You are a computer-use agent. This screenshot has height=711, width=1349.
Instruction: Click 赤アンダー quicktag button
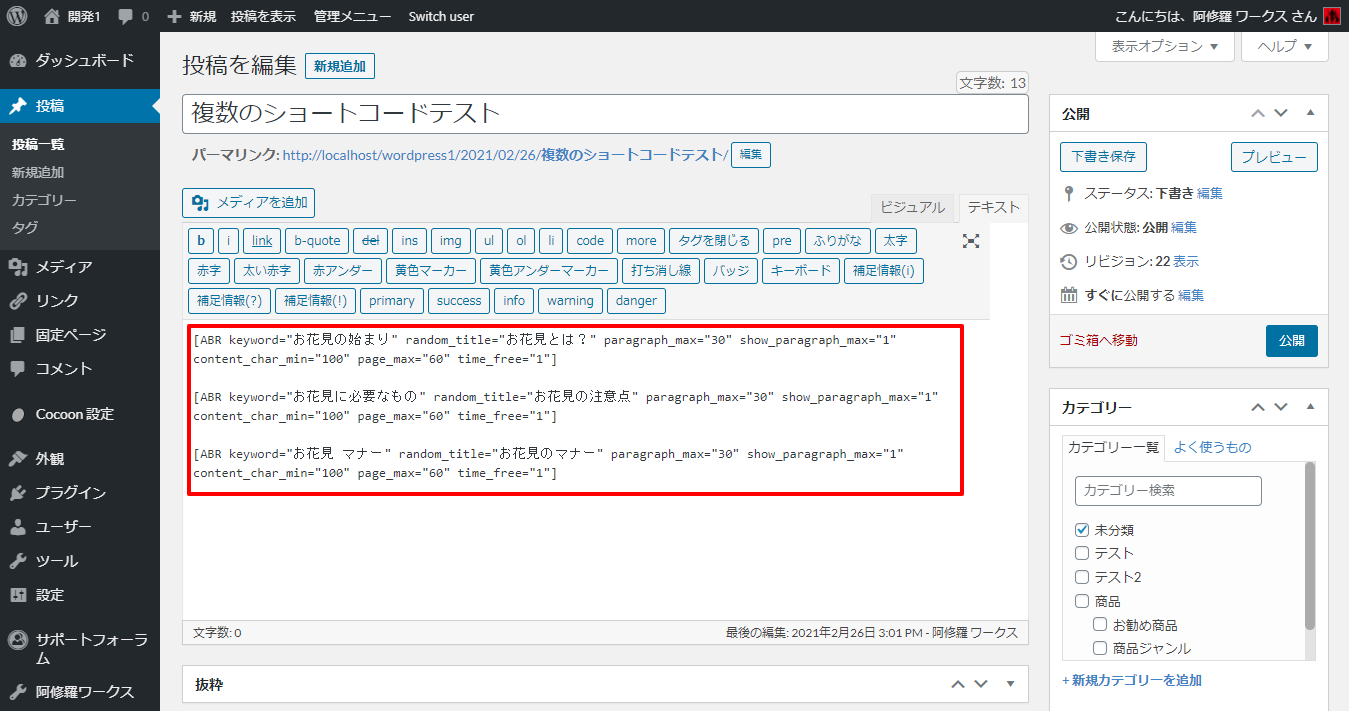342,270
